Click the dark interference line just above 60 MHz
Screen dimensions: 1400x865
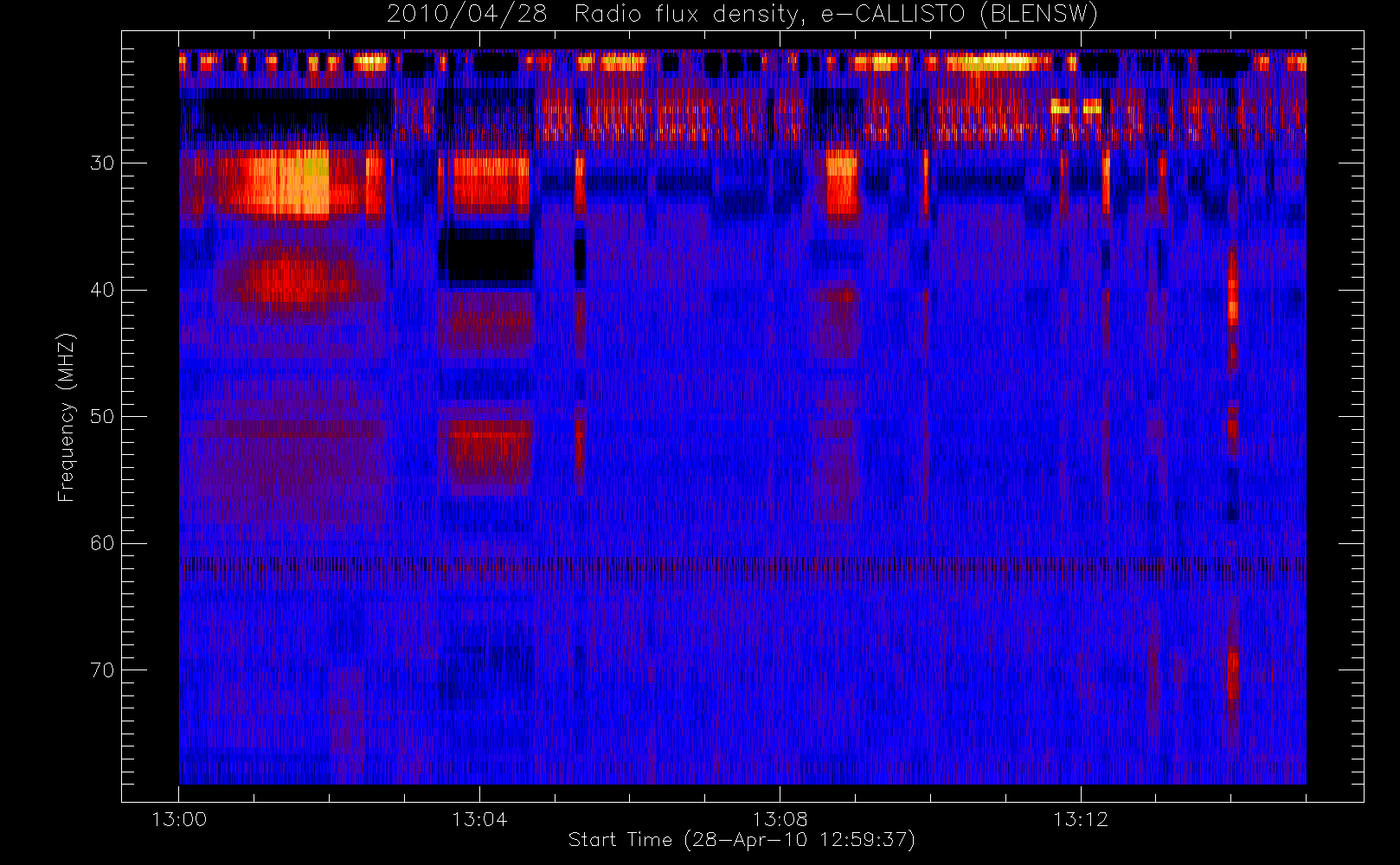[x=742, y=565]
